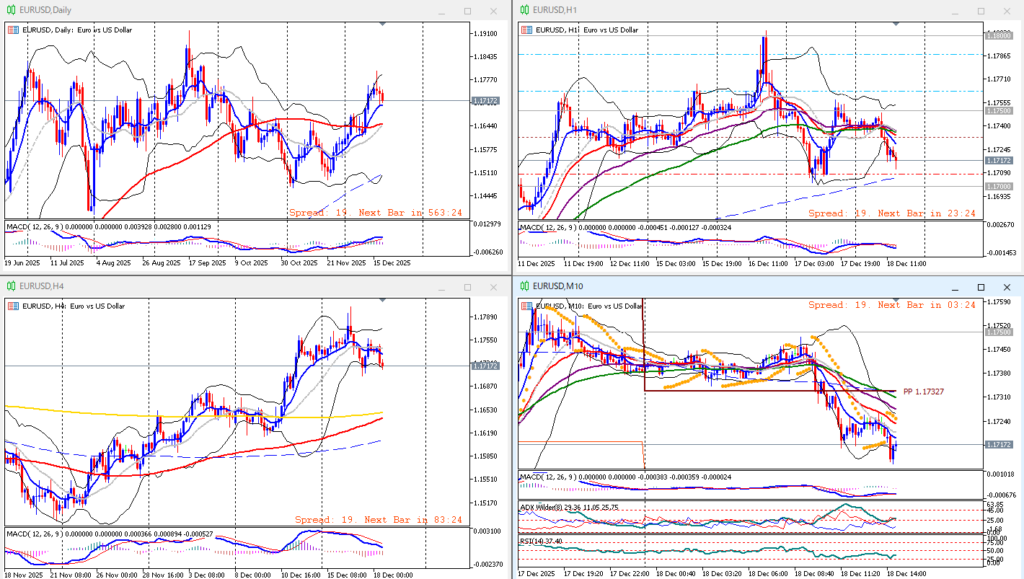The height and width of the screenshot is (579, 1024).
Task: Click the EURUSD,Daily window title bar icon
Action: pyautogui.click(x=11, y=10)
